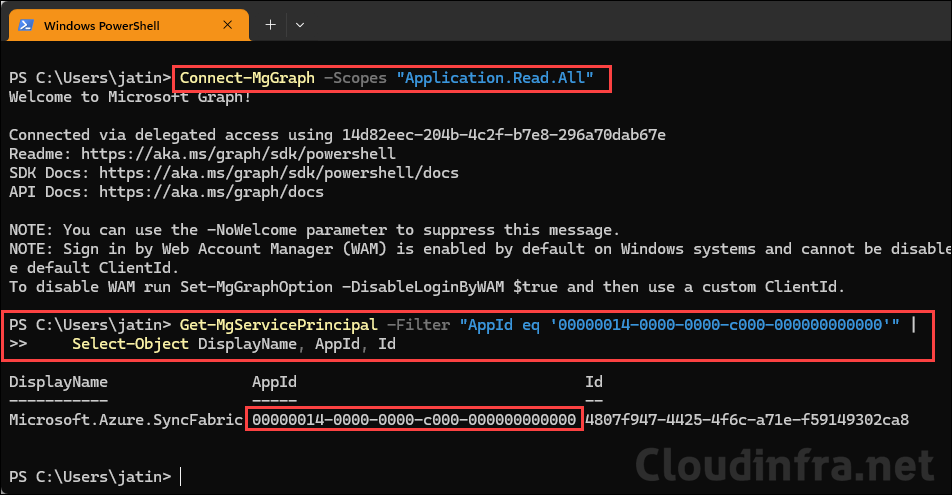Click the last PS C:\Users\jatin> prompt
Screen dimensions: 952x495
coord(90,477)
